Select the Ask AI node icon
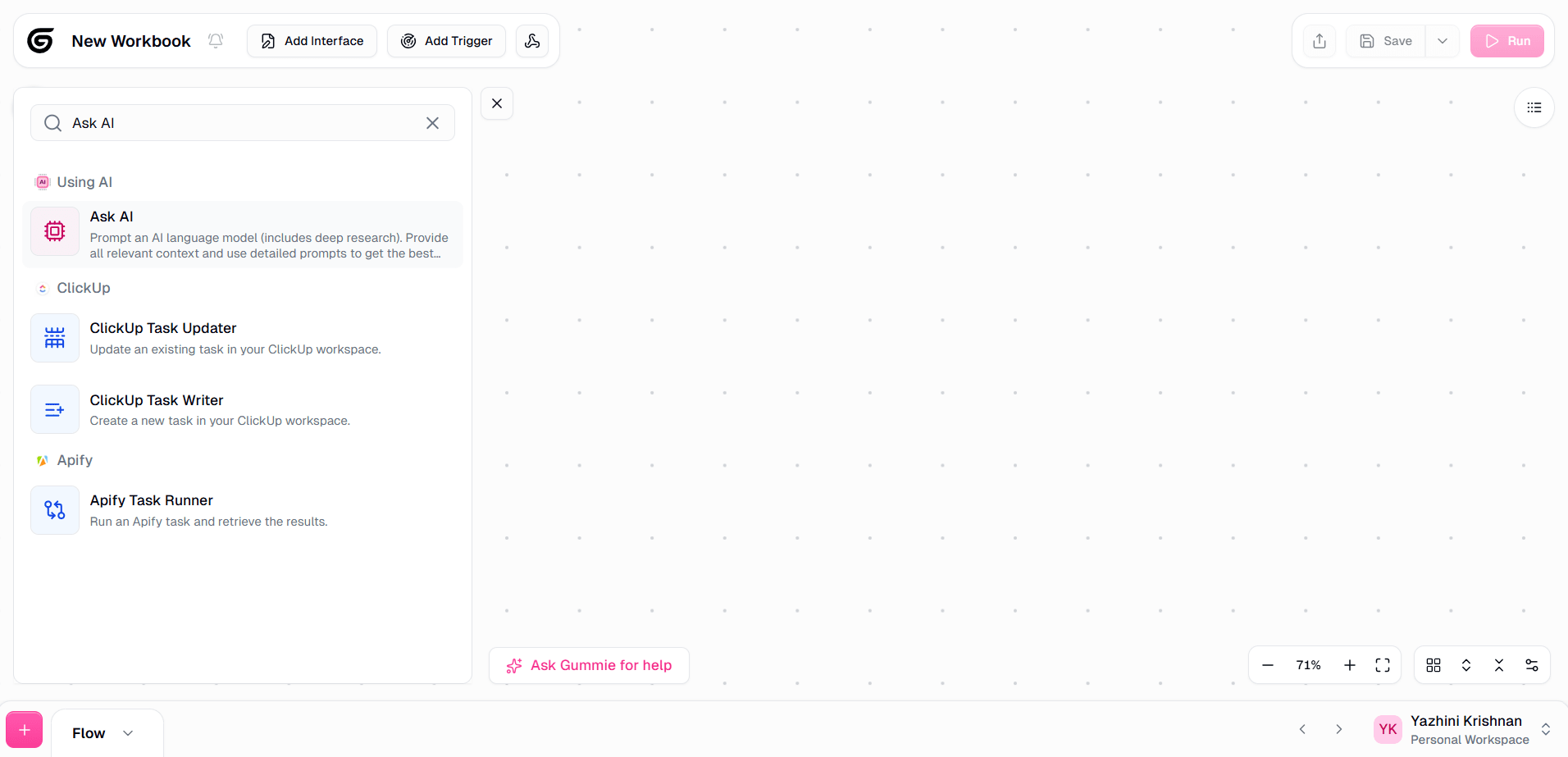Viewport: 1568px width, 757px height. [54, 231]
